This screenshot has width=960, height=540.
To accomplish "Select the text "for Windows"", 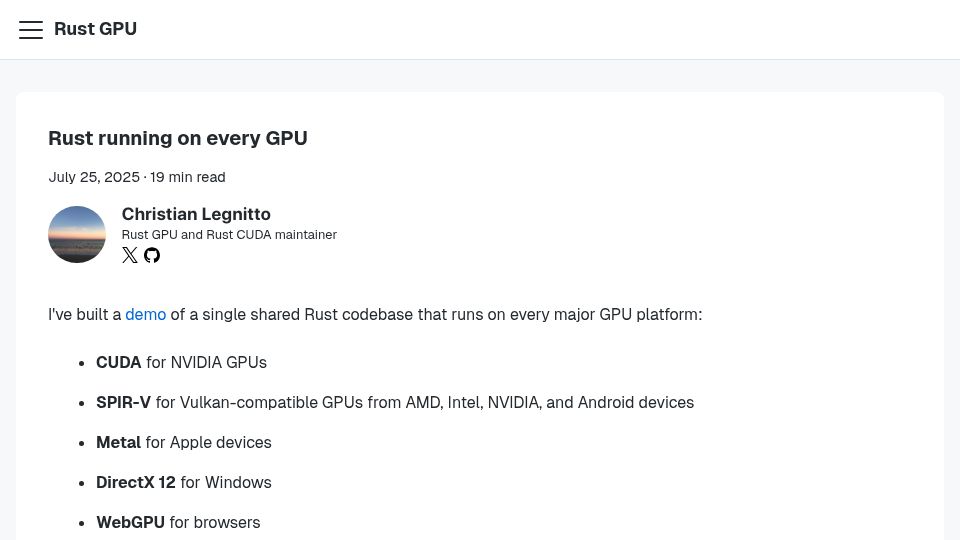I will click(226, 482).
